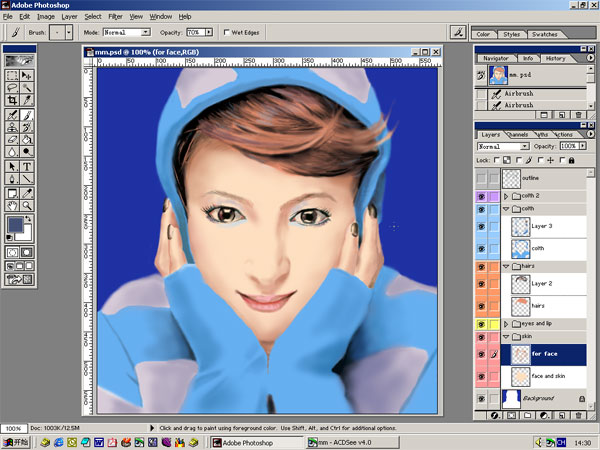The height and width of the screenshot is (450, 600).
Task: Select the Type tool
Action: (x=26, y=166)
